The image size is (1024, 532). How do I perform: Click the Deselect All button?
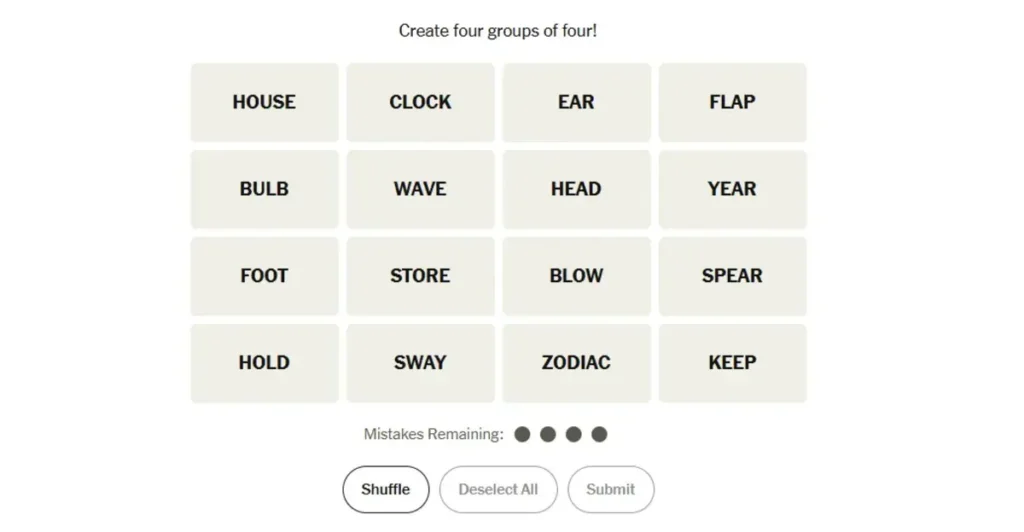pyautogui.click(x=498, y=490)
